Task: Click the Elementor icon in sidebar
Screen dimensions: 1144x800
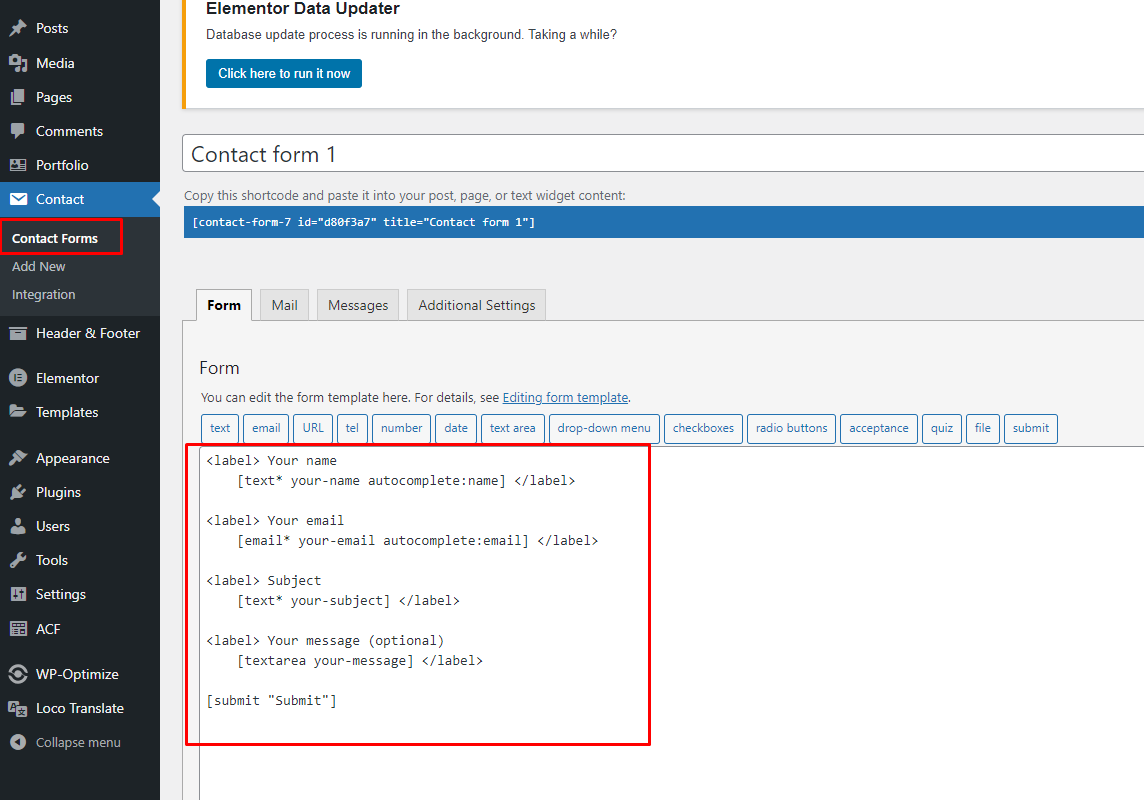Action: [x=18, y=378]
